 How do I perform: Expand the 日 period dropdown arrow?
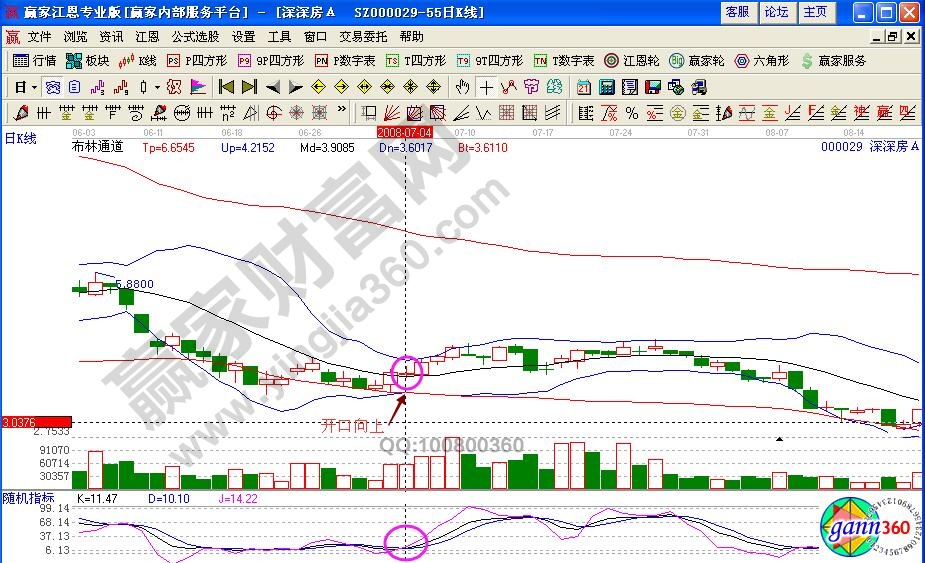33,87
